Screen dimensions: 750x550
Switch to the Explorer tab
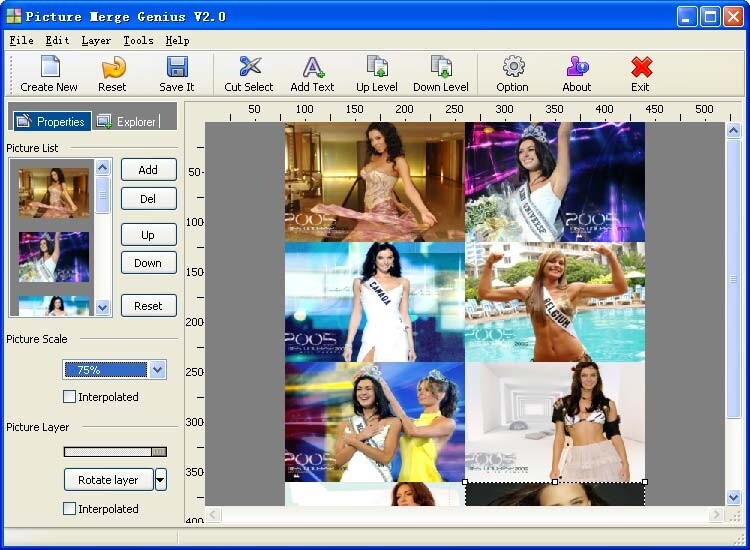point(127,121)
